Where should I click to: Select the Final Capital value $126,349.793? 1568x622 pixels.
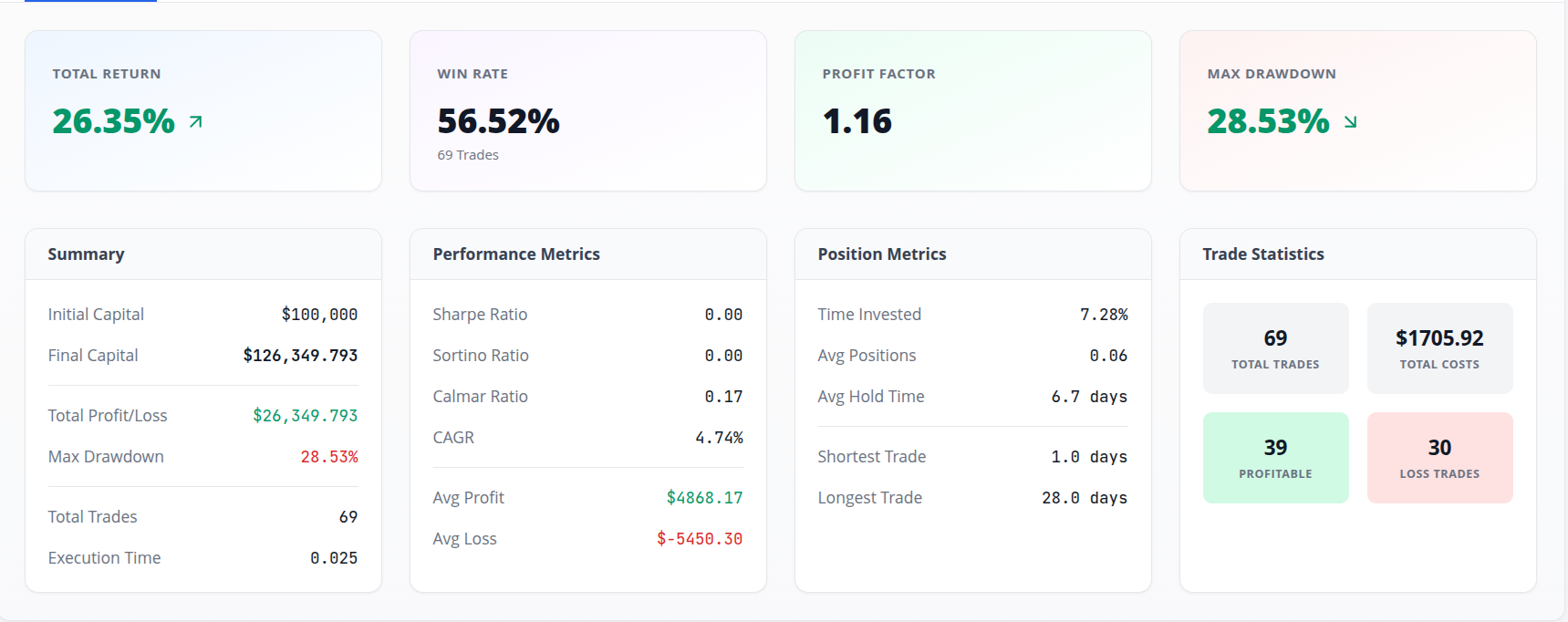[x=300, y=356]
